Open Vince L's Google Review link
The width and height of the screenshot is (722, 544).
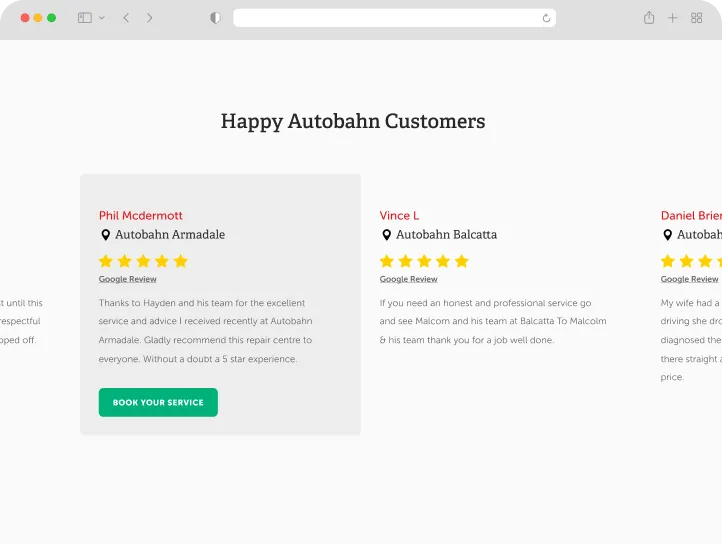pos(408,280)
